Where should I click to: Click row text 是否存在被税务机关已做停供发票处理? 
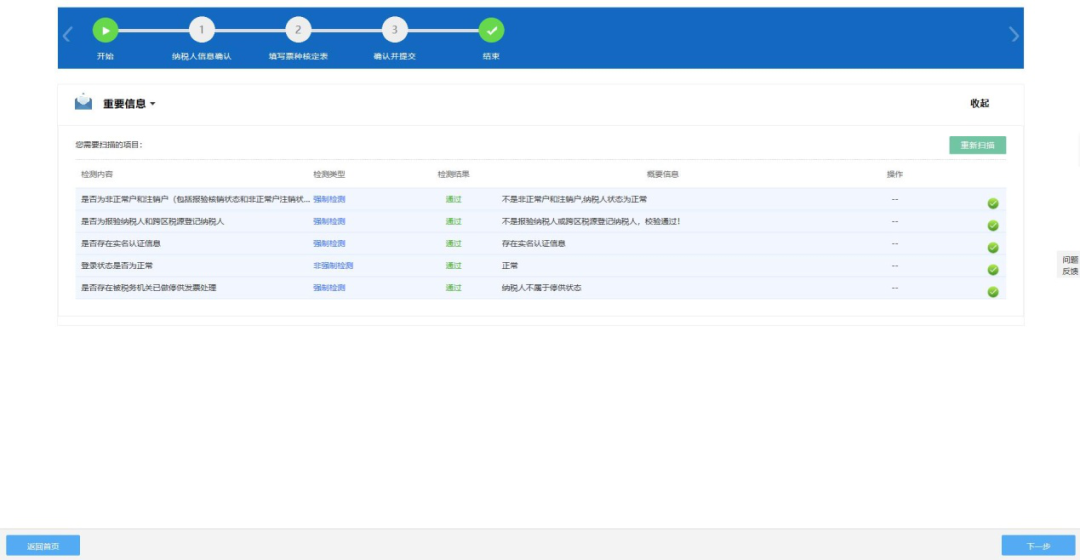149,287
